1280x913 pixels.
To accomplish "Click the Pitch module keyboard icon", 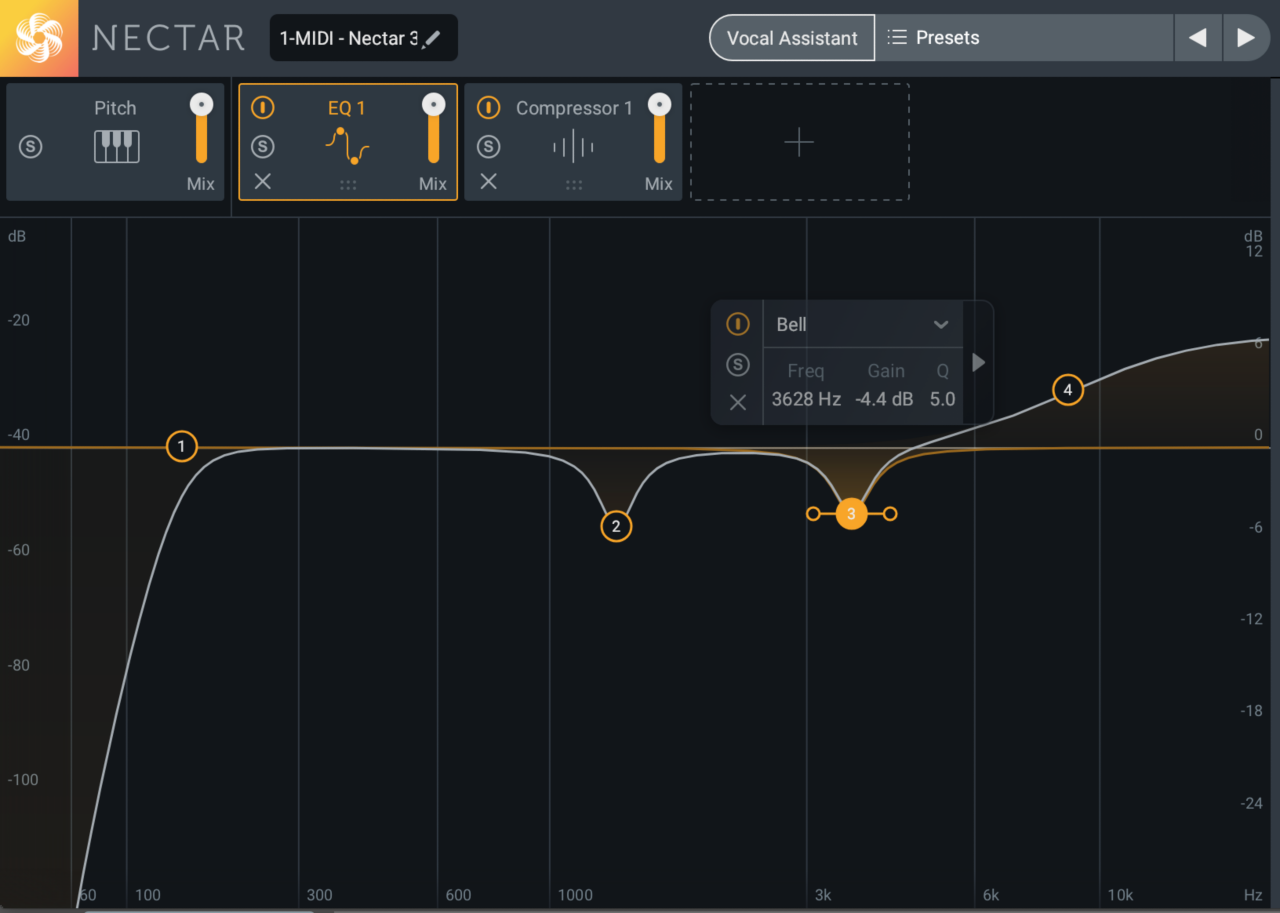I will [x=116, y=147].
